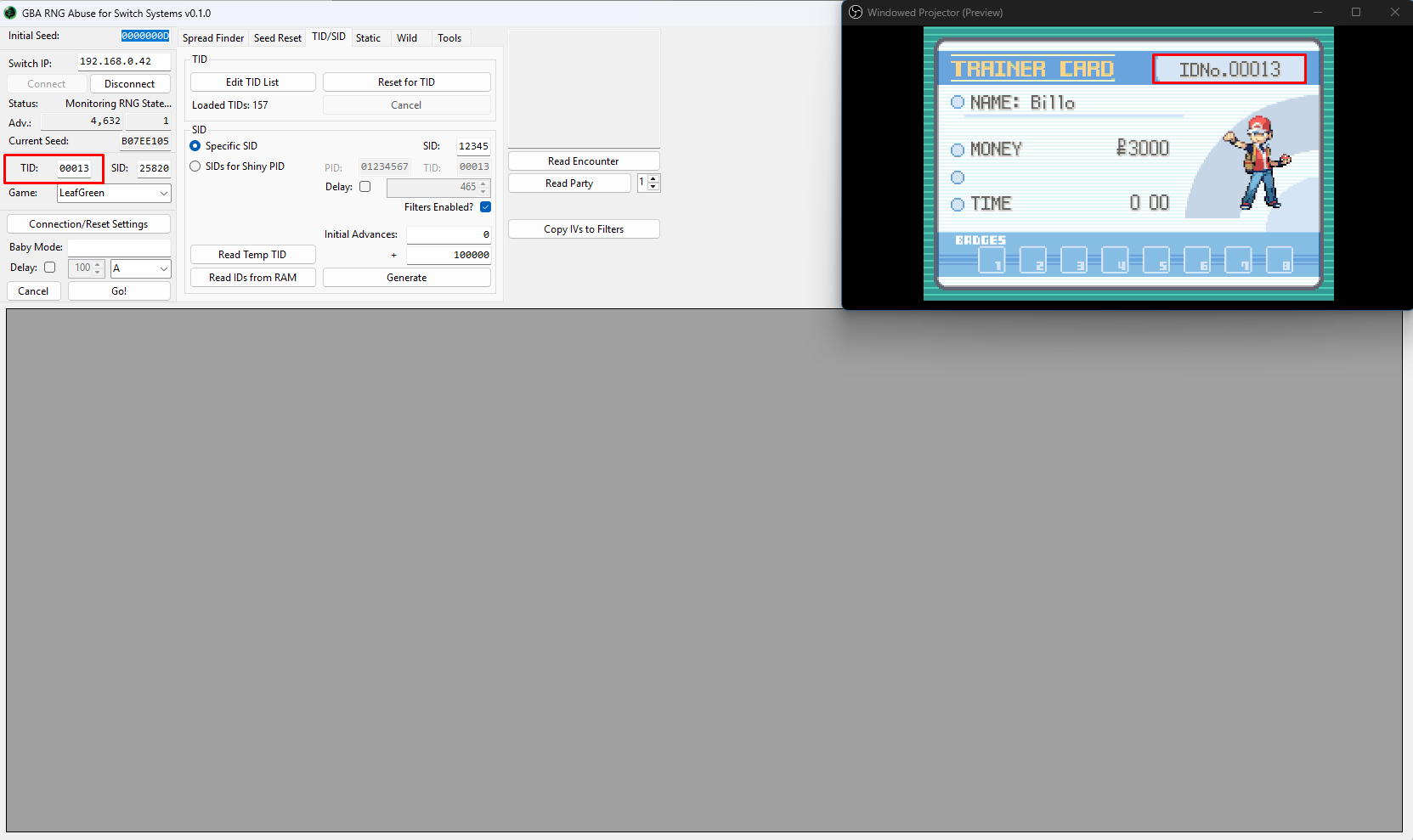Switch to the Spread Finder tab
Image resolution: width=1413 pixels, height=840 pixels.
(213, 38)
